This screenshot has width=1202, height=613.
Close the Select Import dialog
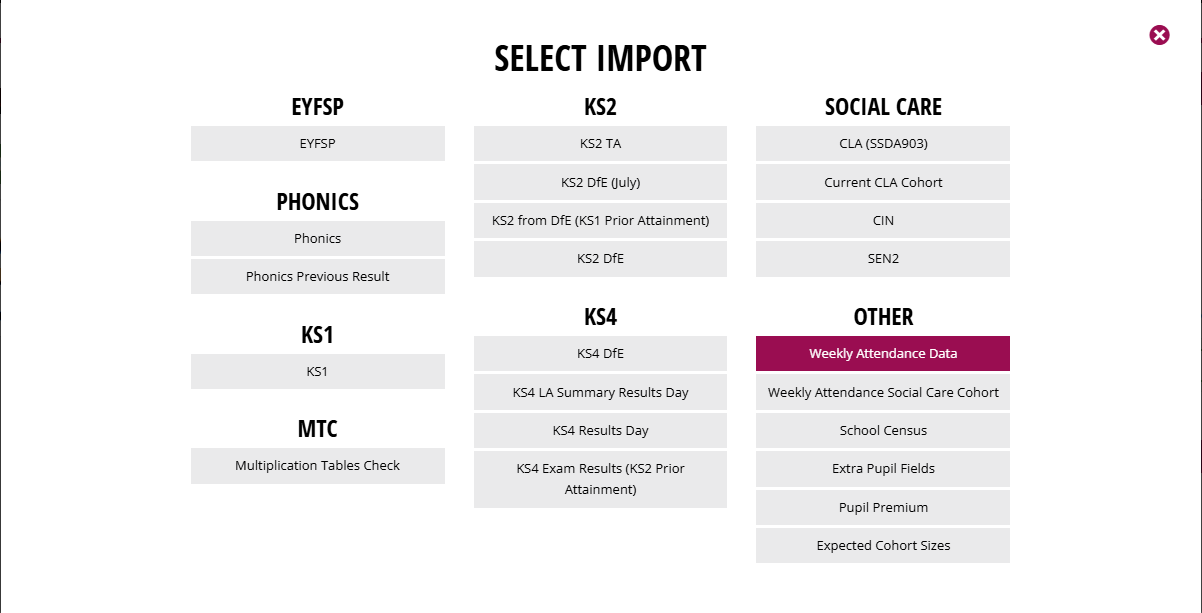[x=1159, y=35]
